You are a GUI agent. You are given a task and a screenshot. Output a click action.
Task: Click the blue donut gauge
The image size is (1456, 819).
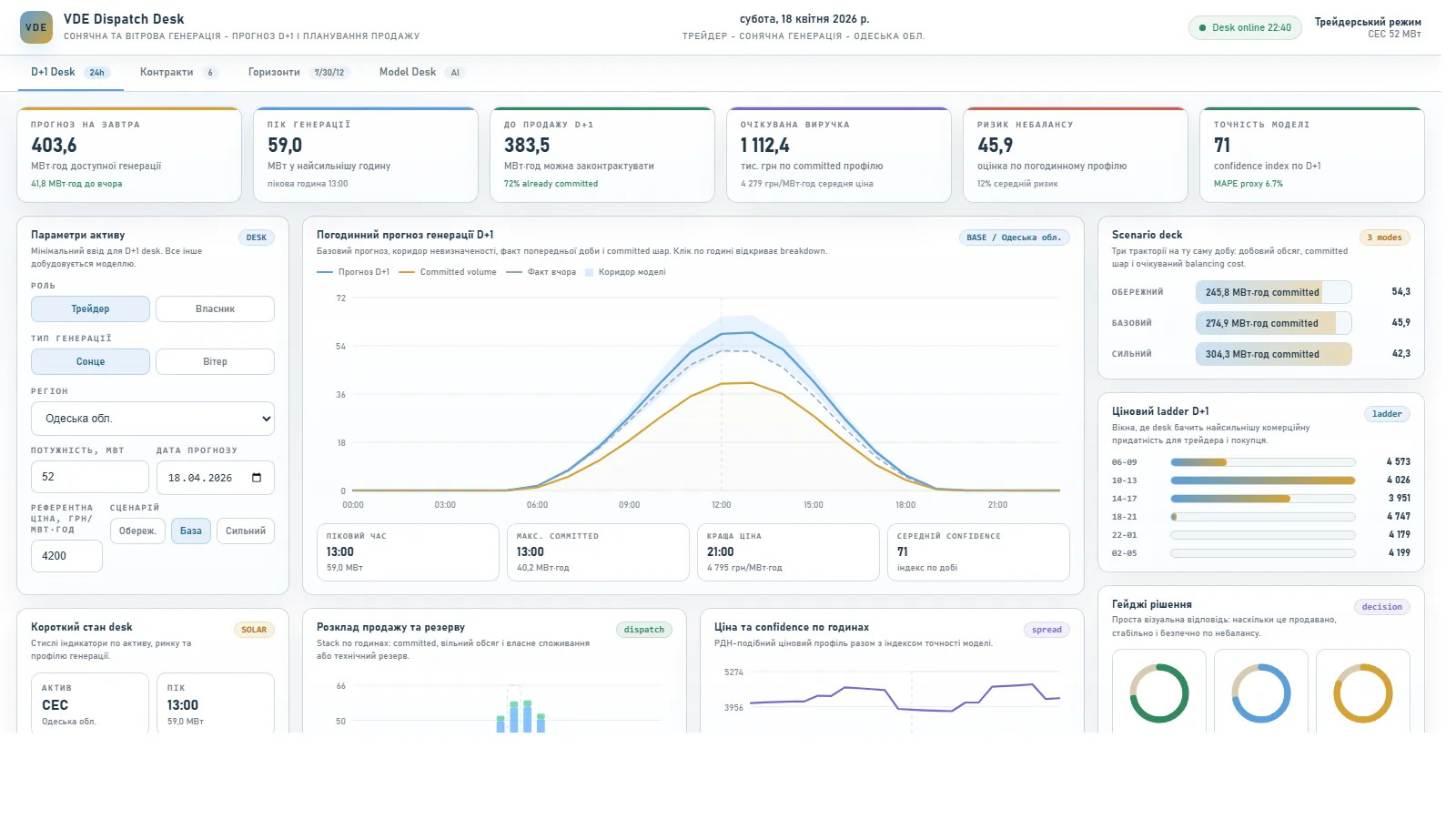[1261, 693]
